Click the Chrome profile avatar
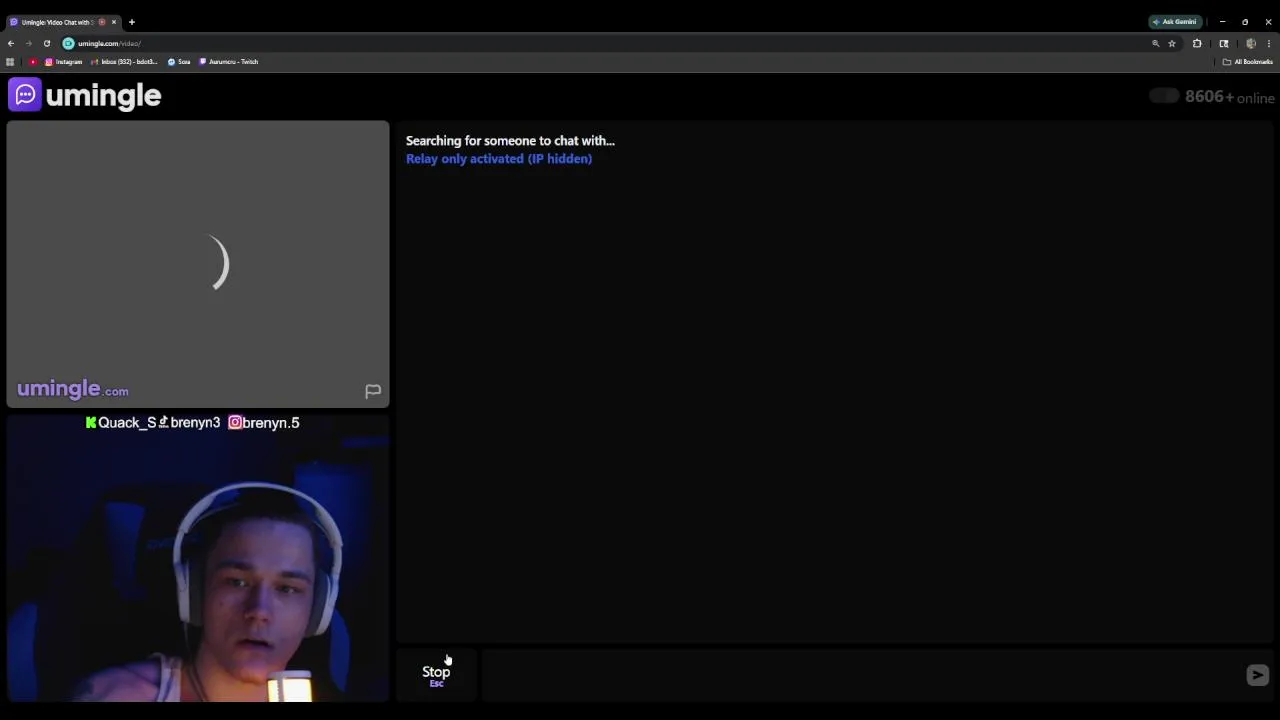1280x720 pixels. (1250, 43)
